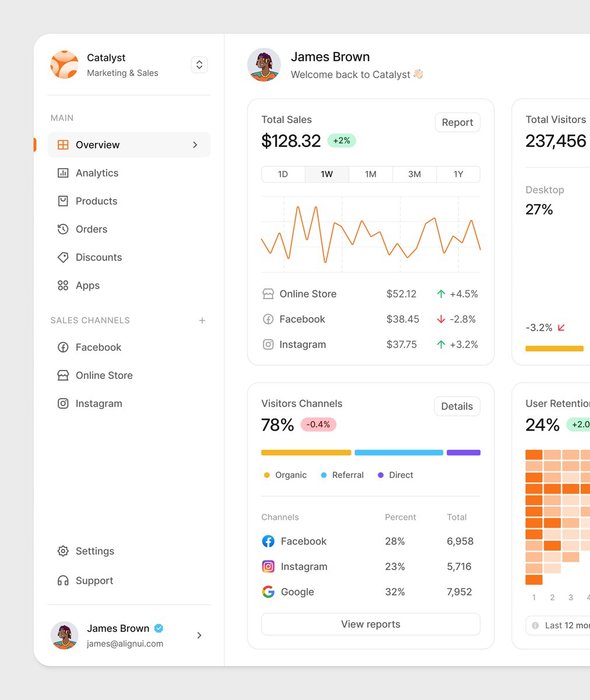Expand the Overview chevron arrow
Viewport: 590px width, 700px height.
pos(195,145)
